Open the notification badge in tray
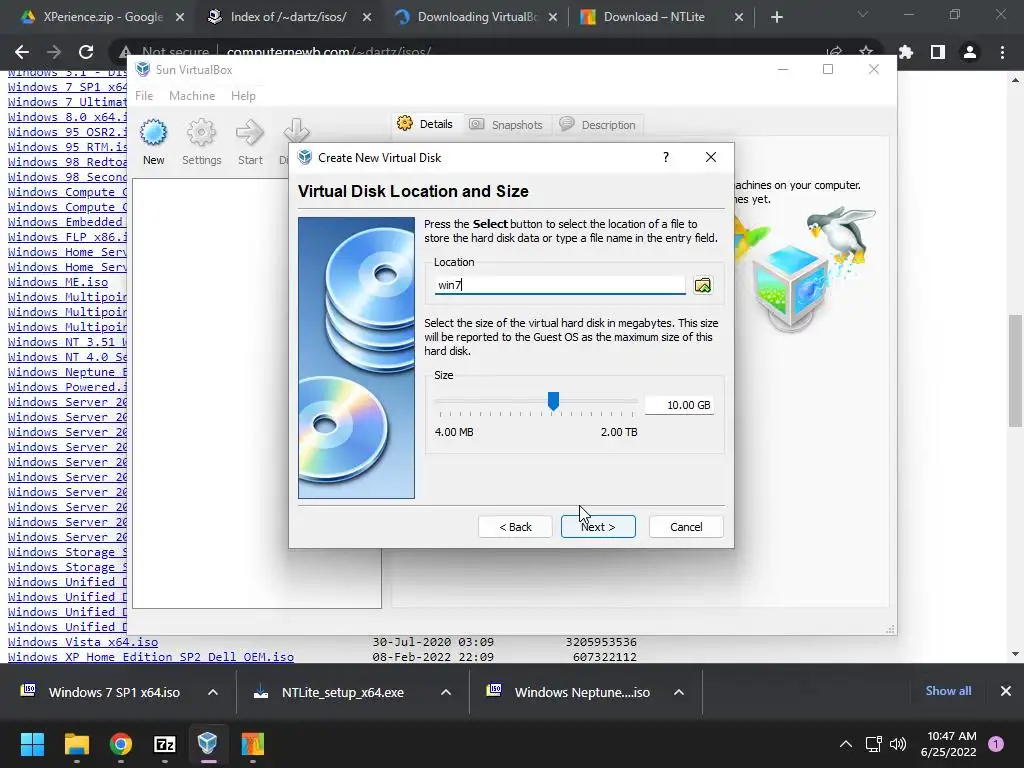Image resolution: width=1024 pixels, height=768 pixels. pyautogui.click(x=996, y=744)
